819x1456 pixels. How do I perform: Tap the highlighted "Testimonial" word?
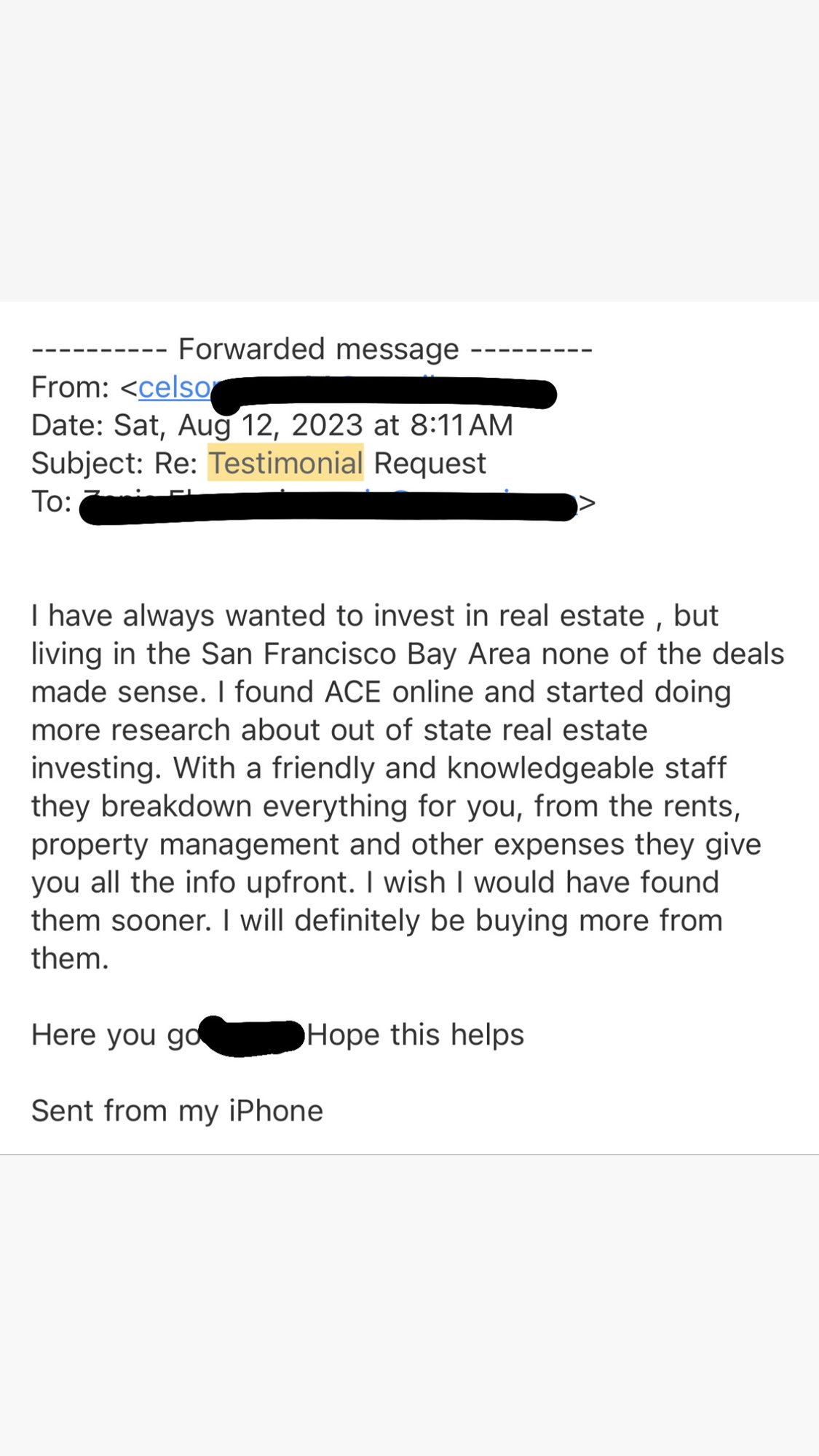285,463
